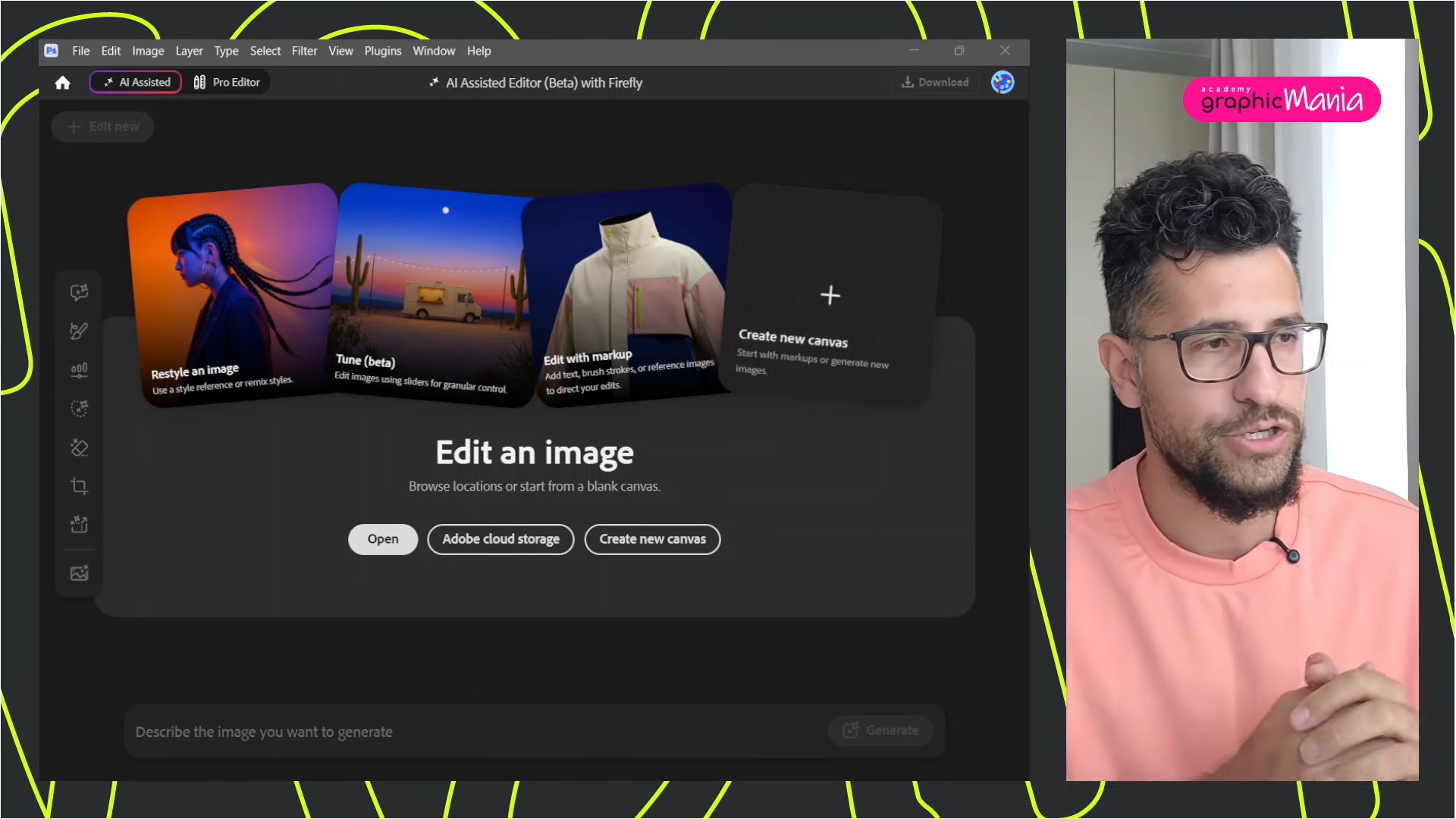Restore down the Photoshop window
The image size is (1456, 819).
[959, 51]
